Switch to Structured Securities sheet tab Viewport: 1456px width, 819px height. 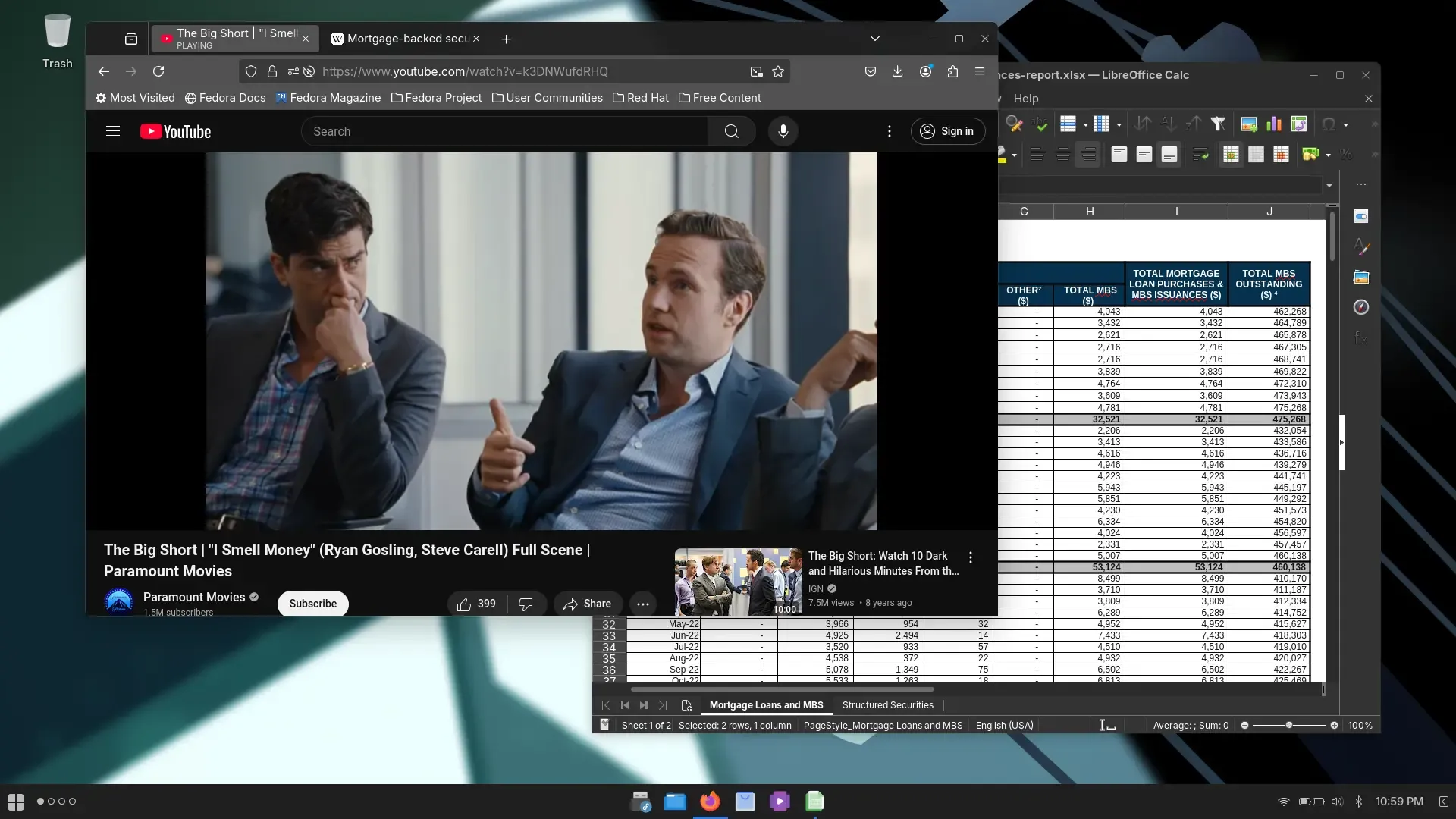click(887, 705)
